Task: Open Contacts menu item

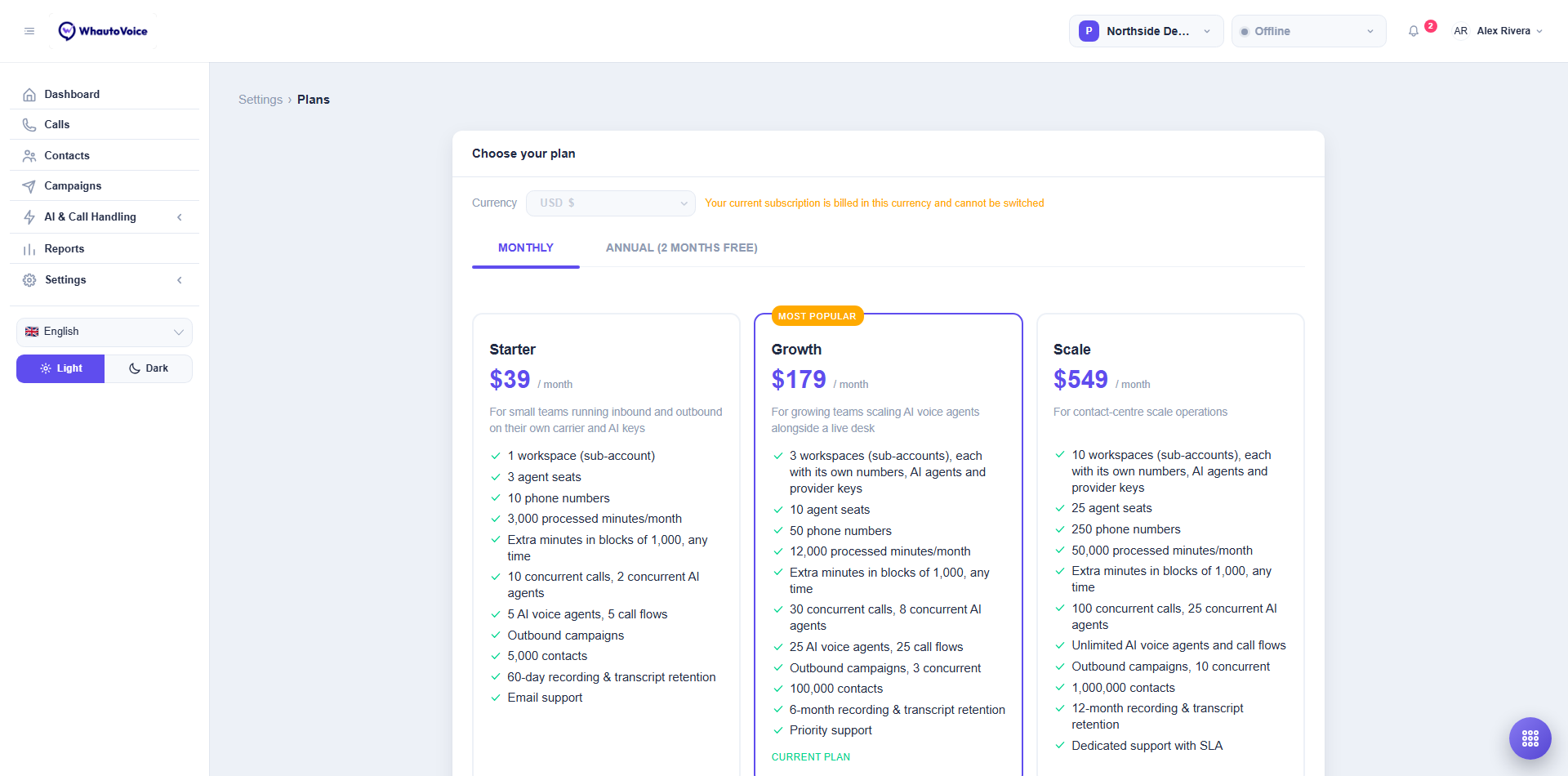Action: click(x=105, y=156)
